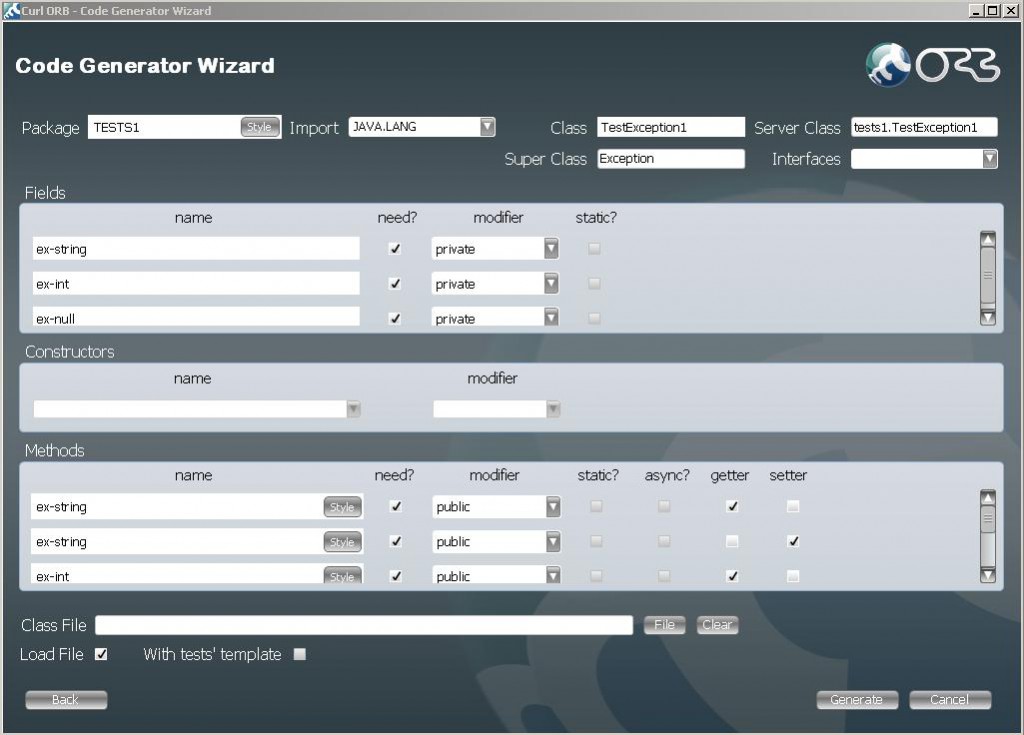Click the Back button
This screenshot has width=1024, height=735.
click(66, 700)
